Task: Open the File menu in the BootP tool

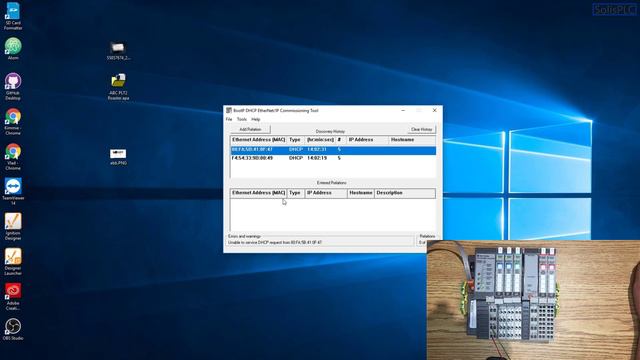Action: pos(229,119)
